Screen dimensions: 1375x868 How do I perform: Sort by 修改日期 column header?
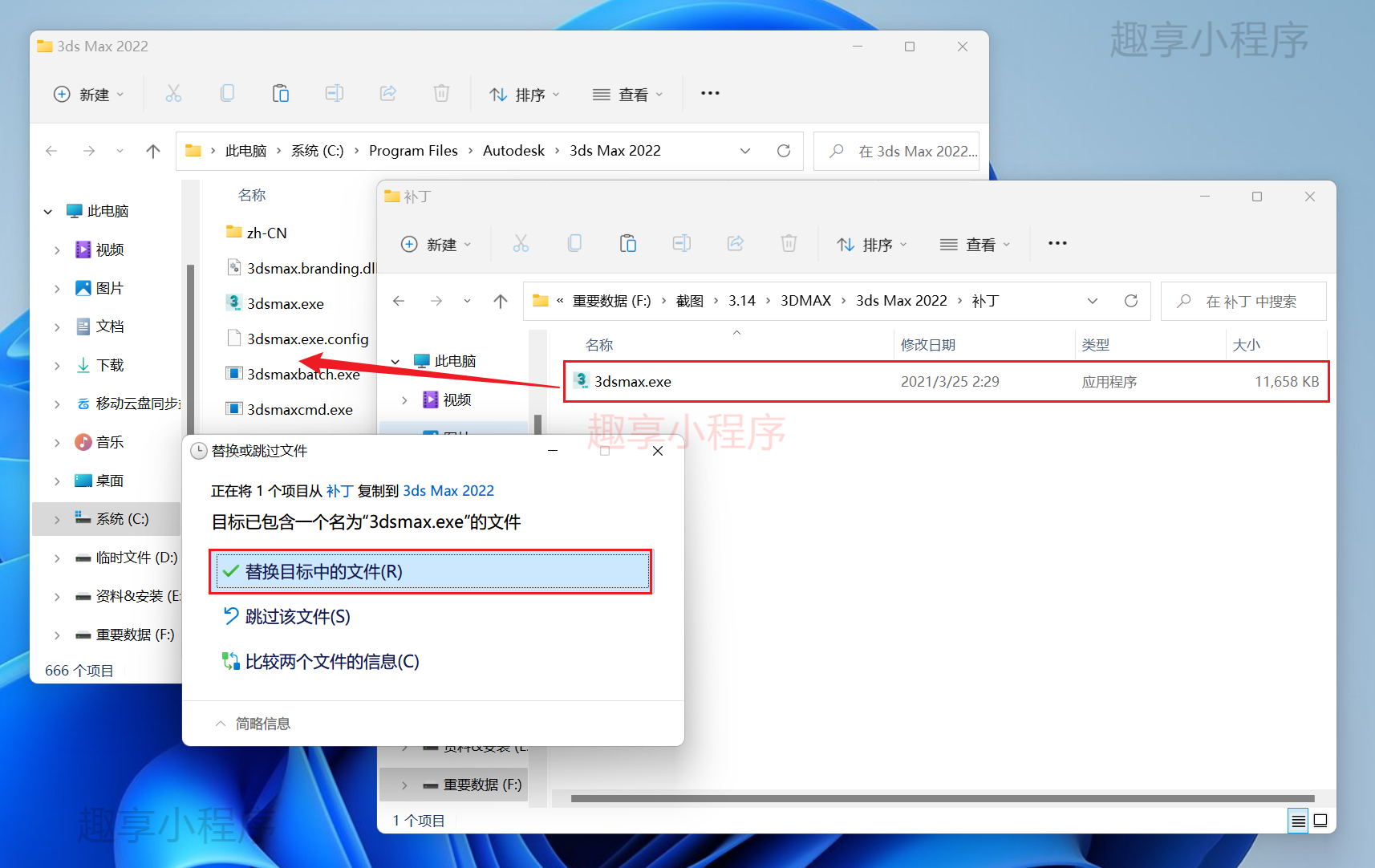pos(927,345)
